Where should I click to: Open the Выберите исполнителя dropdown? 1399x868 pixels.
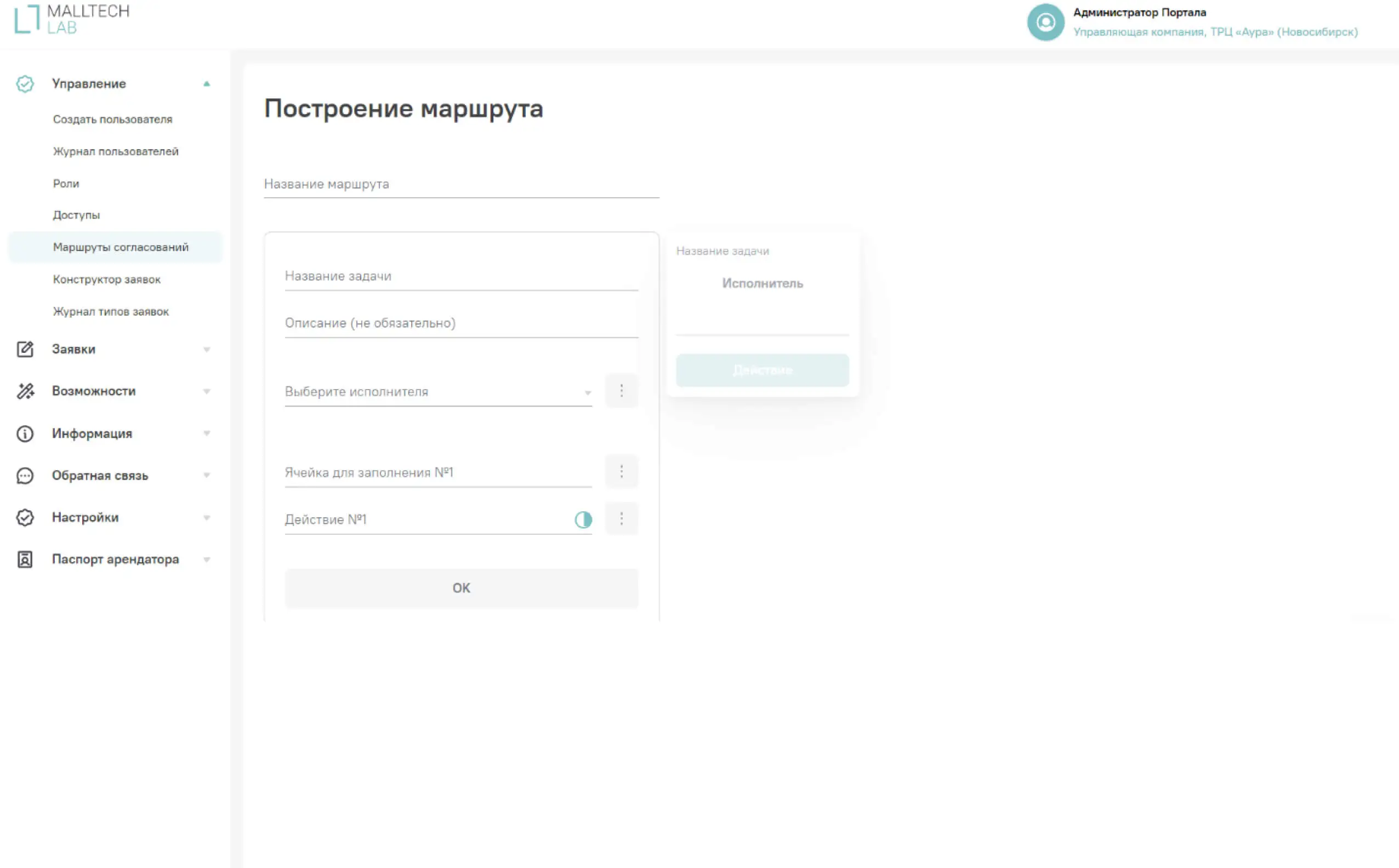[437, 392]
